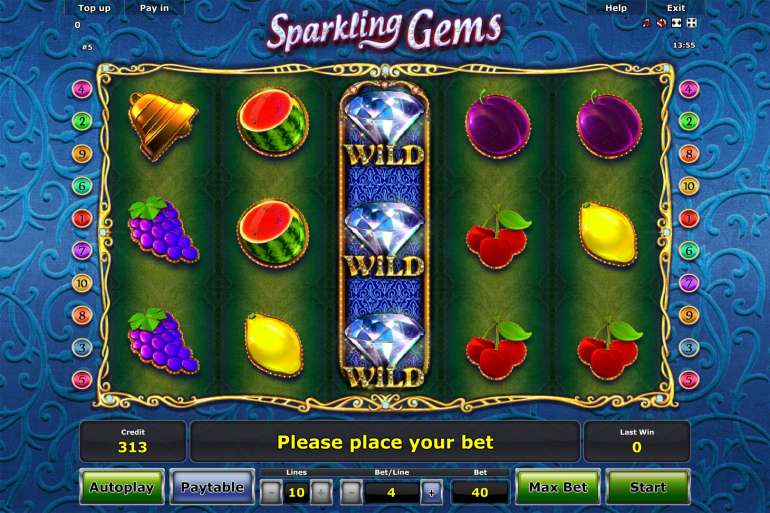This screenshot has width=770, height=513.
Task: Increase Bet/Line with plus button
Action: point(431,492)
